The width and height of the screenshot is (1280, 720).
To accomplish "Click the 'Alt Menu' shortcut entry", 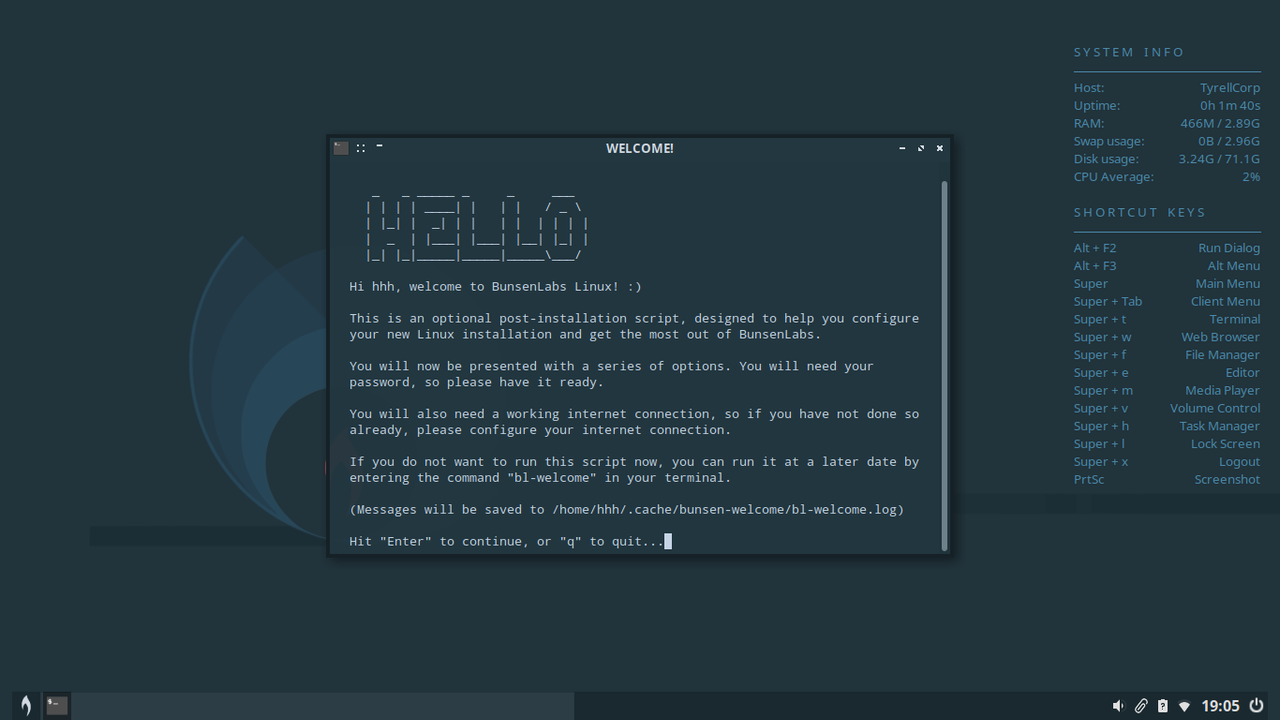I will click(1234, 266).
